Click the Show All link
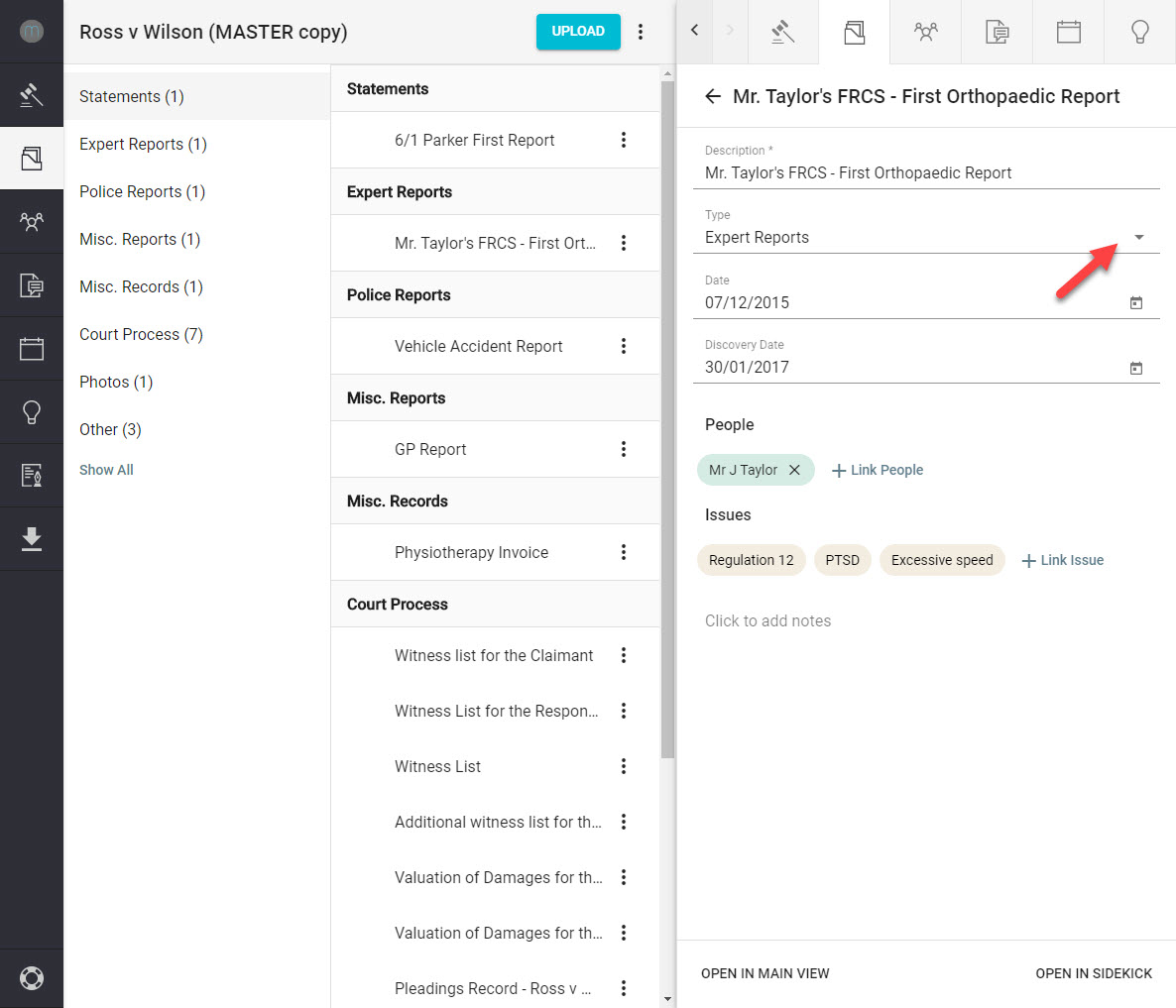The width and height of the screenshot is (1176, 1008). (x=106, y=470)
